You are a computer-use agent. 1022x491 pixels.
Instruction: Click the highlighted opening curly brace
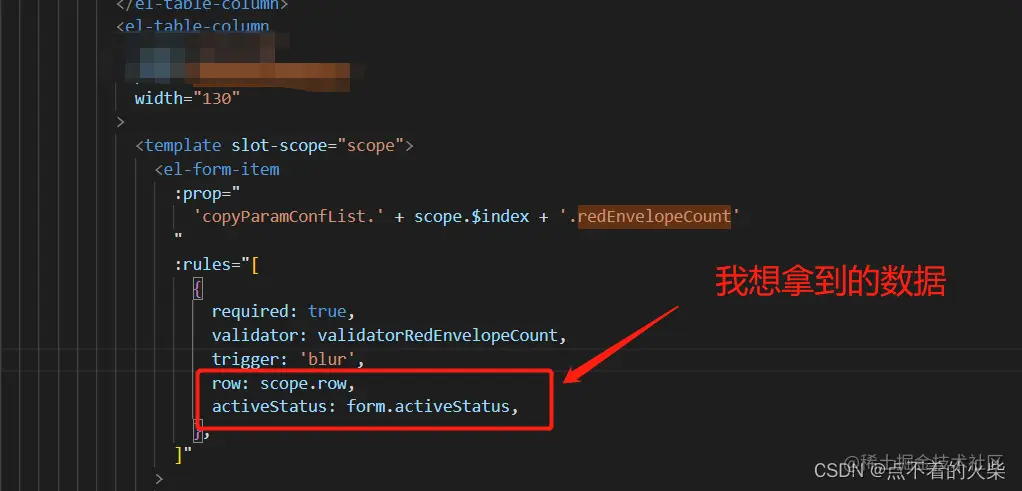(197, 288)
